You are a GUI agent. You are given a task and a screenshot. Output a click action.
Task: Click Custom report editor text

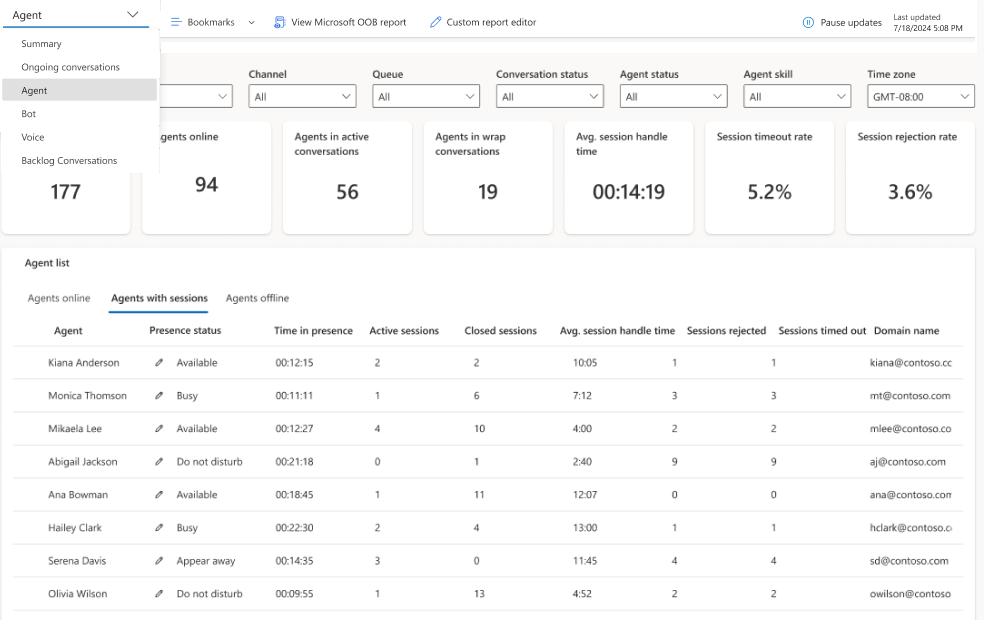(491, 22)
